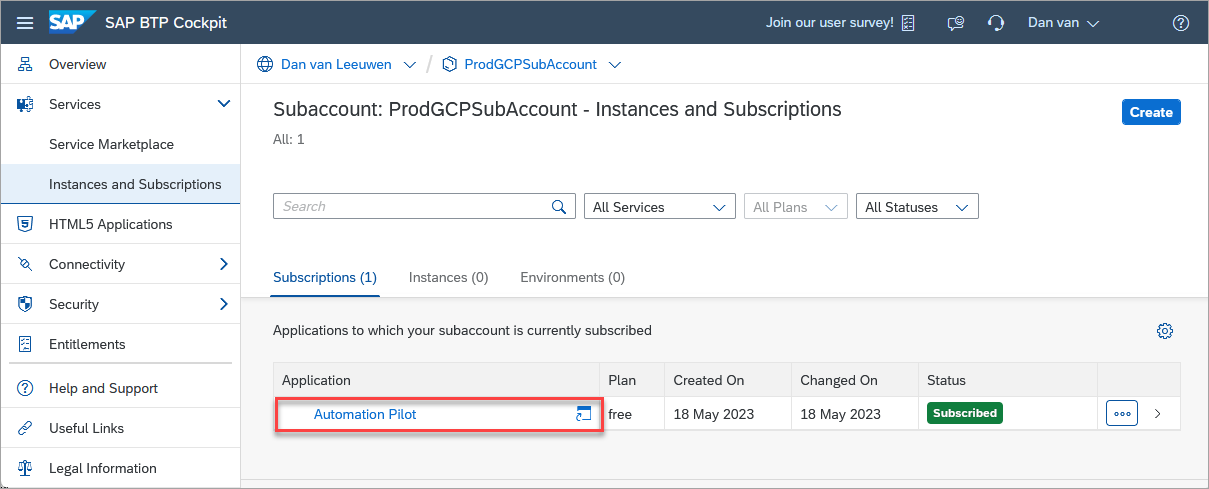Switch to the Environments (0) tab

point(572,277)
